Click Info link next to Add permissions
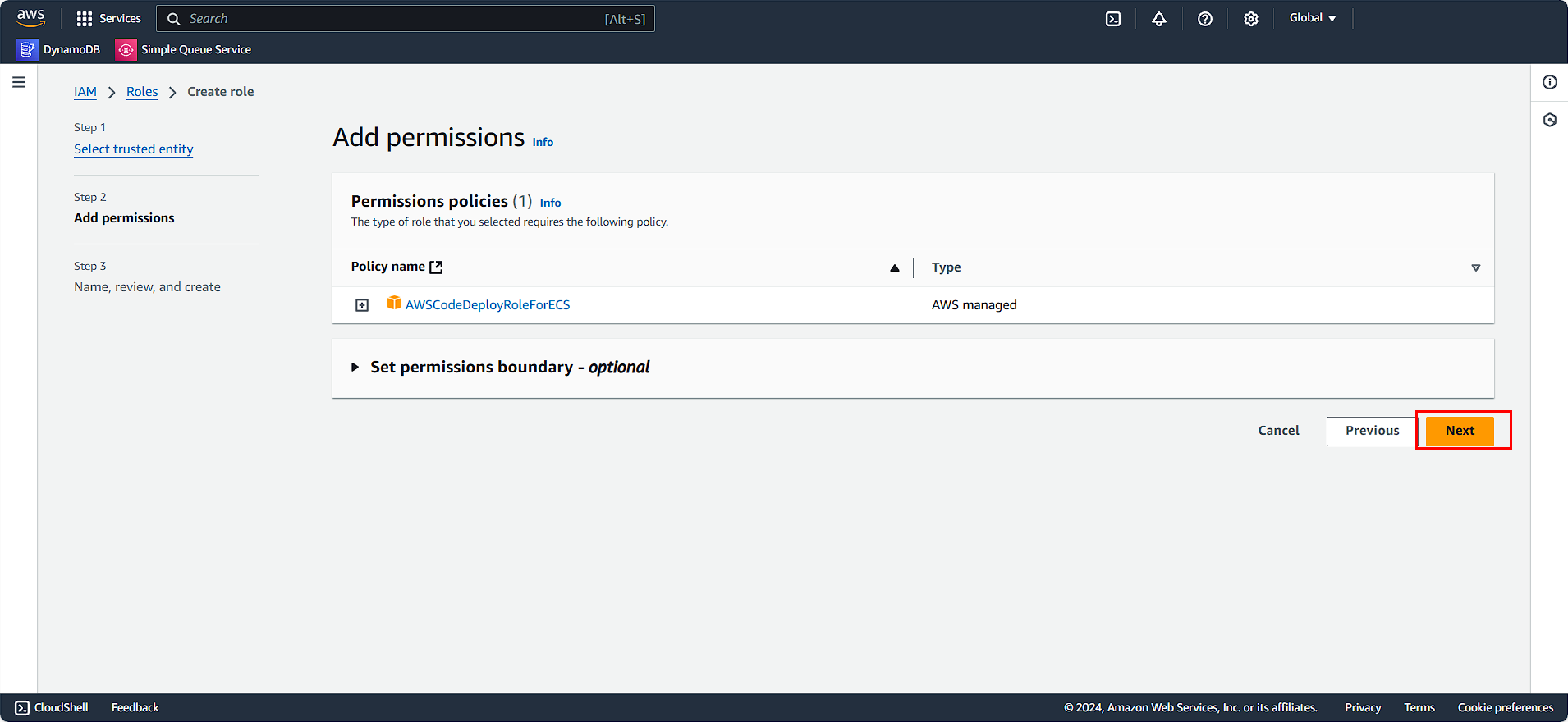The image size is (1568, 722). [x=543, y=142]
